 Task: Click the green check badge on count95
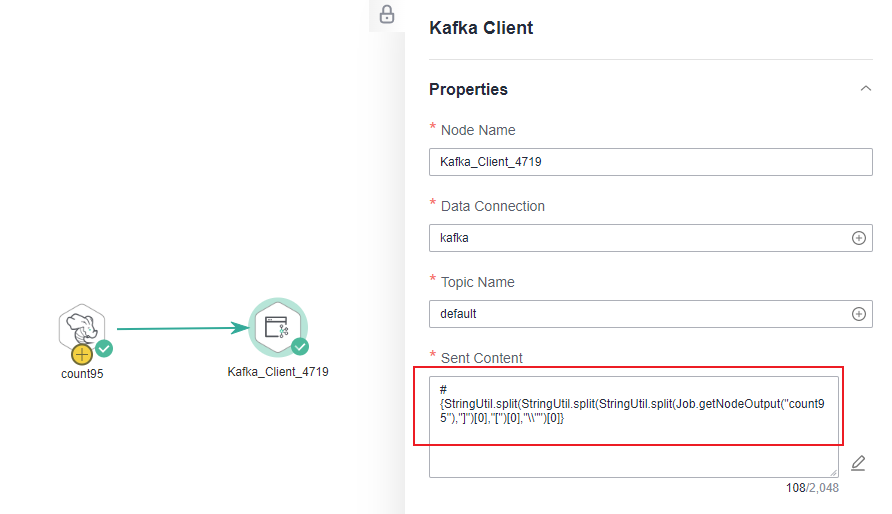pyautogui.click(x=104, y=348)
